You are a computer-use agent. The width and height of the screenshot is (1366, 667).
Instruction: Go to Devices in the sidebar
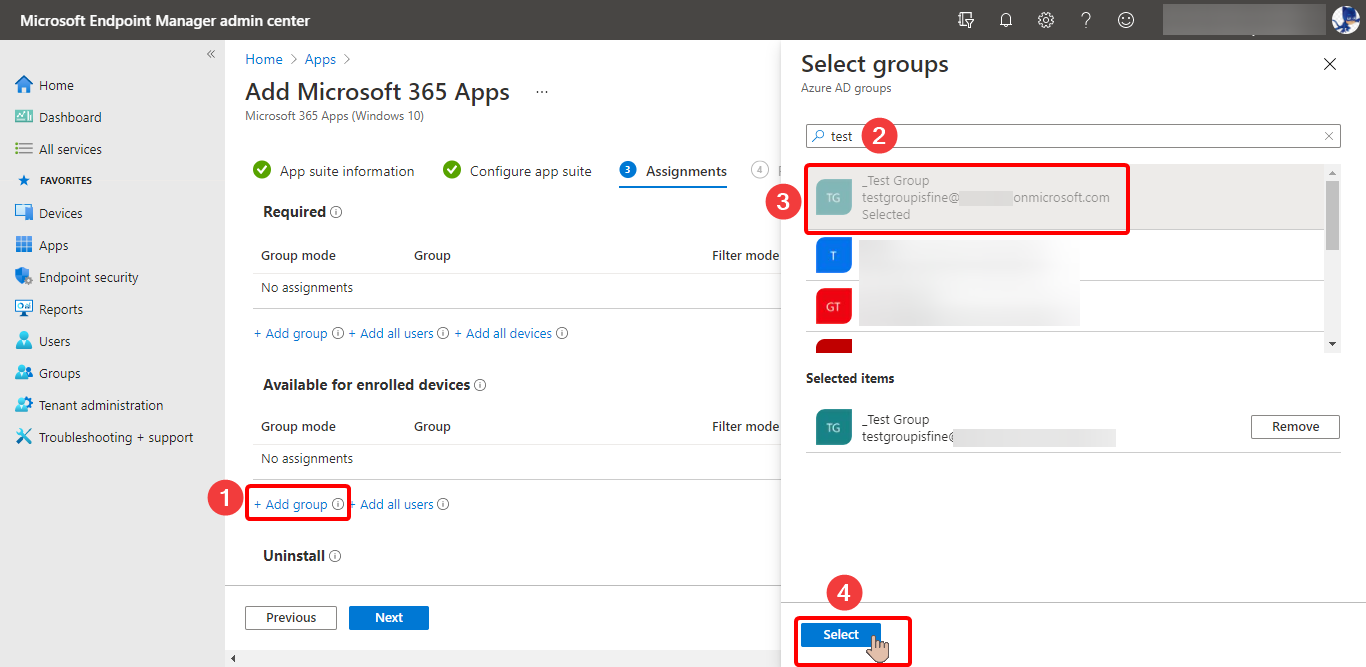pos(60,213)
